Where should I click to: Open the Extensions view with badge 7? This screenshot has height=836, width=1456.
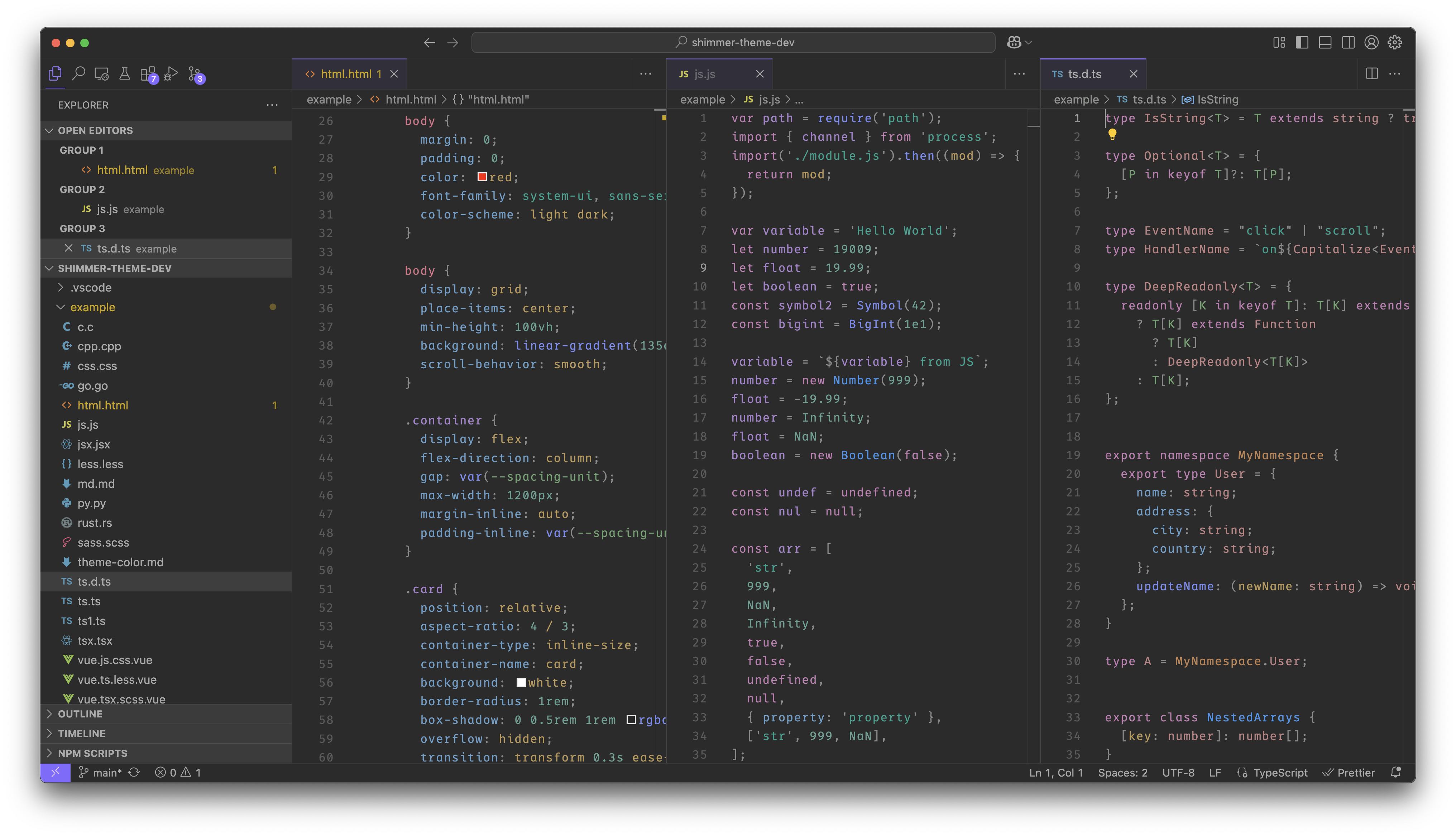tap(148, 73)
